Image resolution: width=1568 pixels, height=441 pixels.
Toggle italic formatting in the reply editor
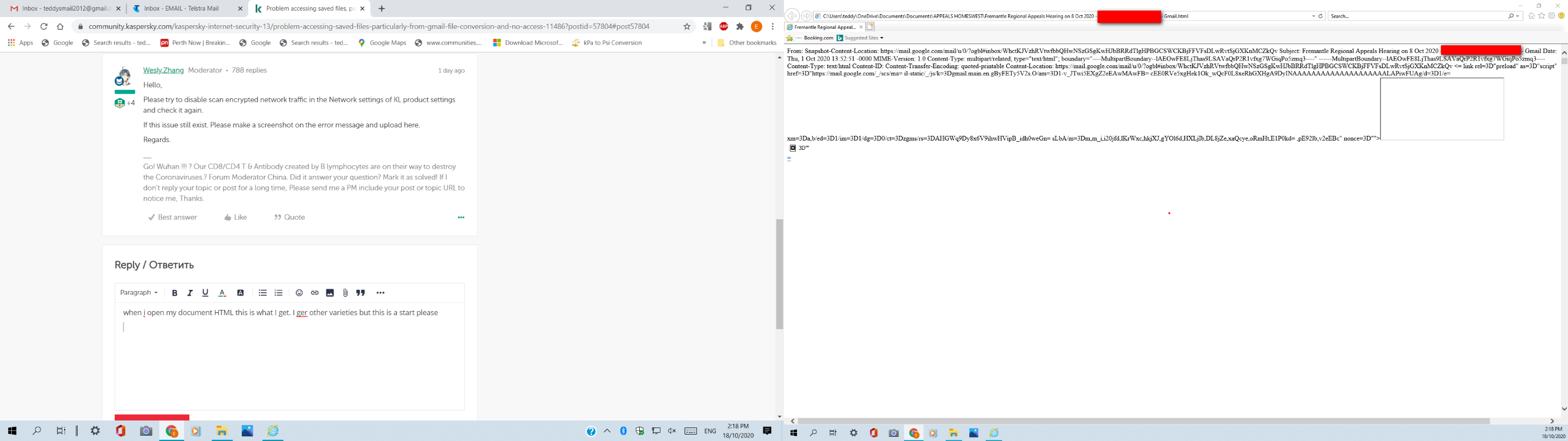[x=190, y=293]
